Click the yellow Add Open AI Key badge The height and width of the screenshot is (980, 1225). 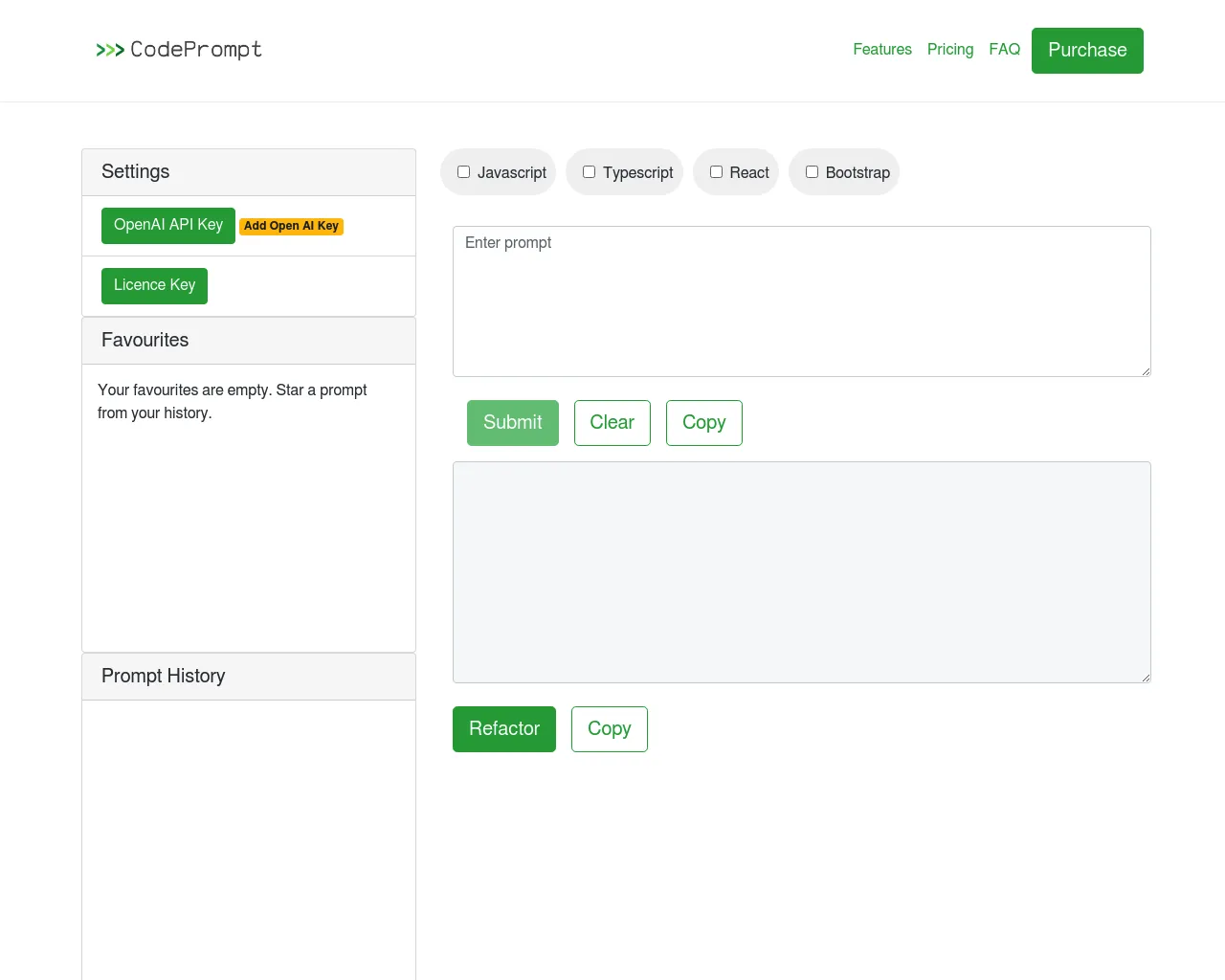pyautogui.click(x=291, y=226)
